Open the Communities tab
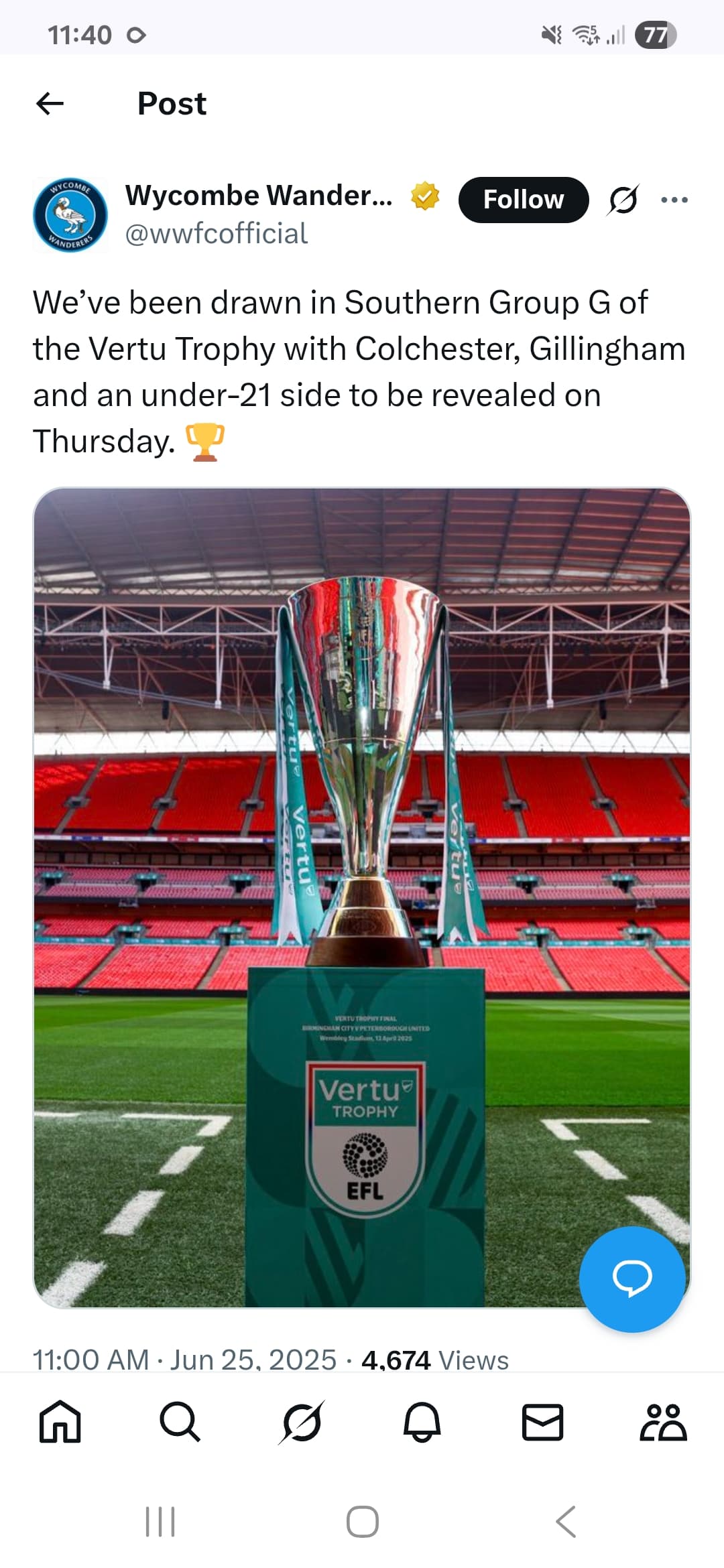The height and width of the screenshot is (1568, 724). coord(664,1421)
